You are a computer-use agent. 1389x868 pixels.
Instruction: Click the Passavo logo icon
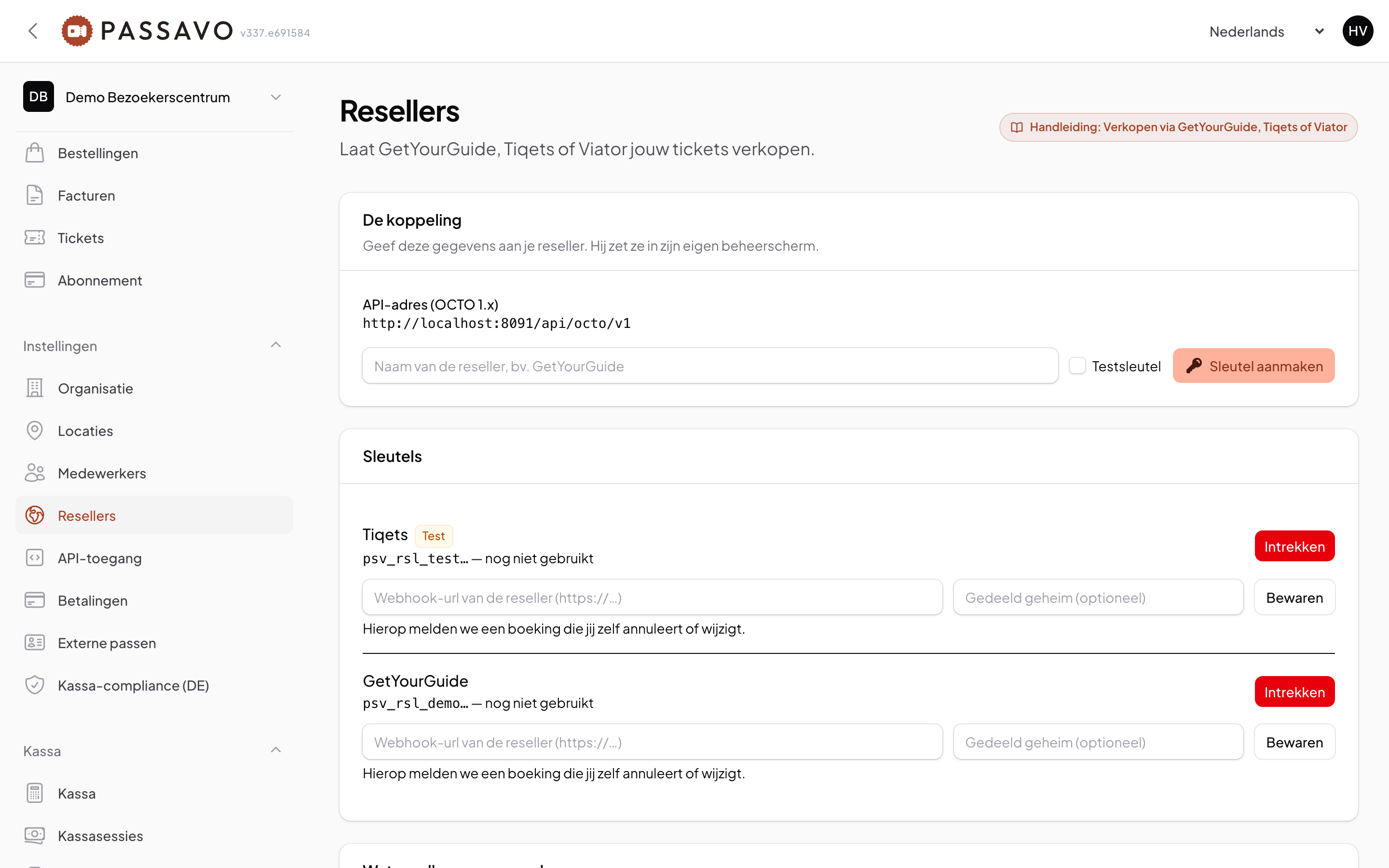(77, 31)
